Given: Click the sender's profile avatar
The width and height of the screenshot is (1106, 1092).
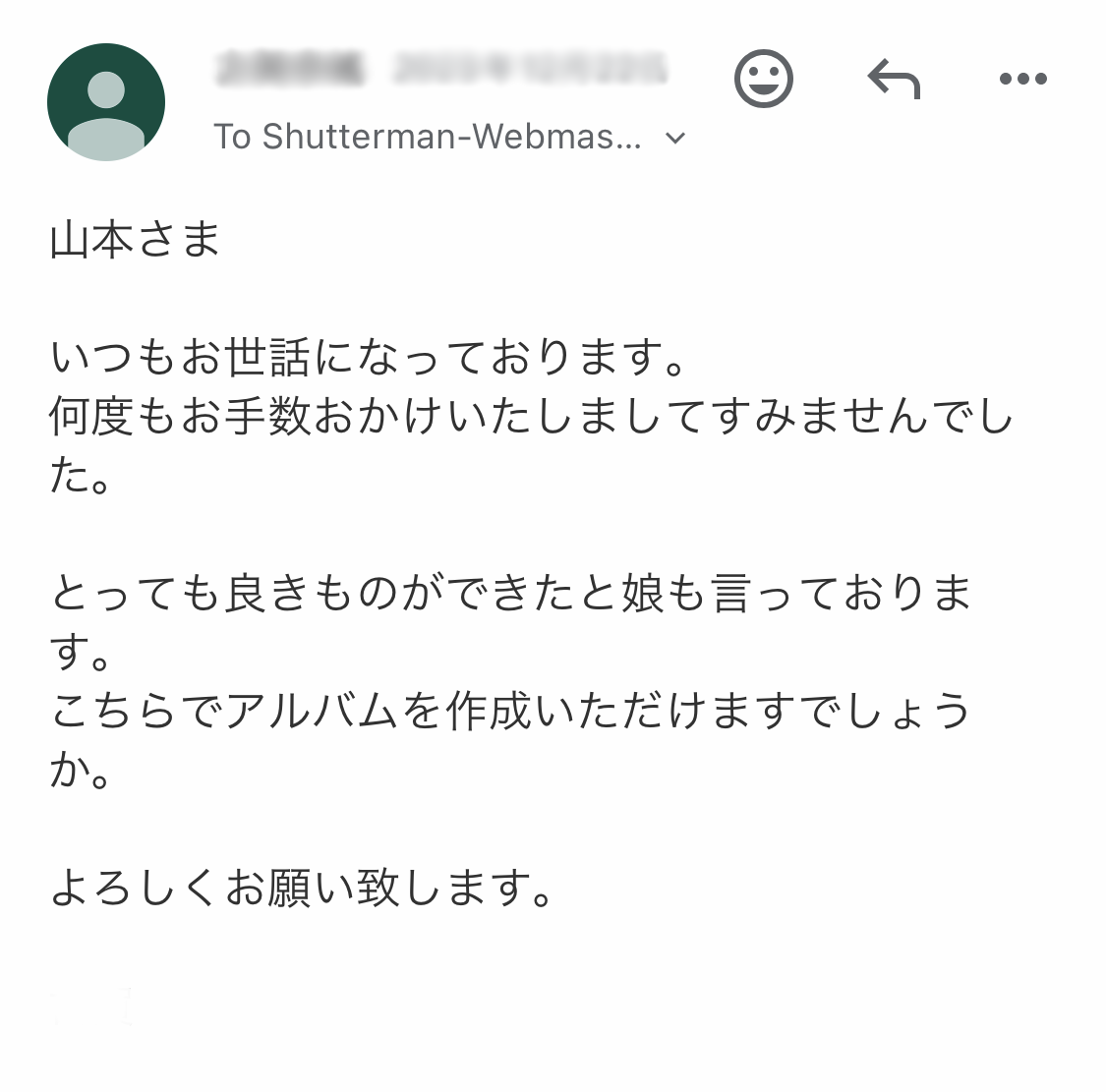Looking at the screenshot, I should pos(106,102).
